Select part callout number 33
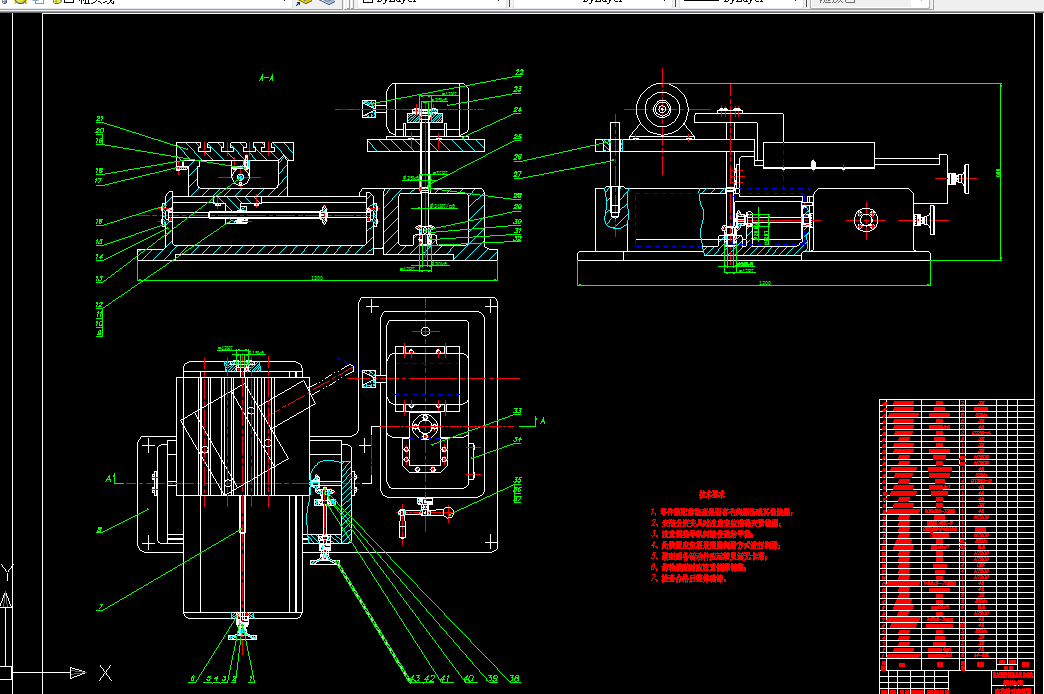The image size is (1044, 694). [x=517, y=411]
